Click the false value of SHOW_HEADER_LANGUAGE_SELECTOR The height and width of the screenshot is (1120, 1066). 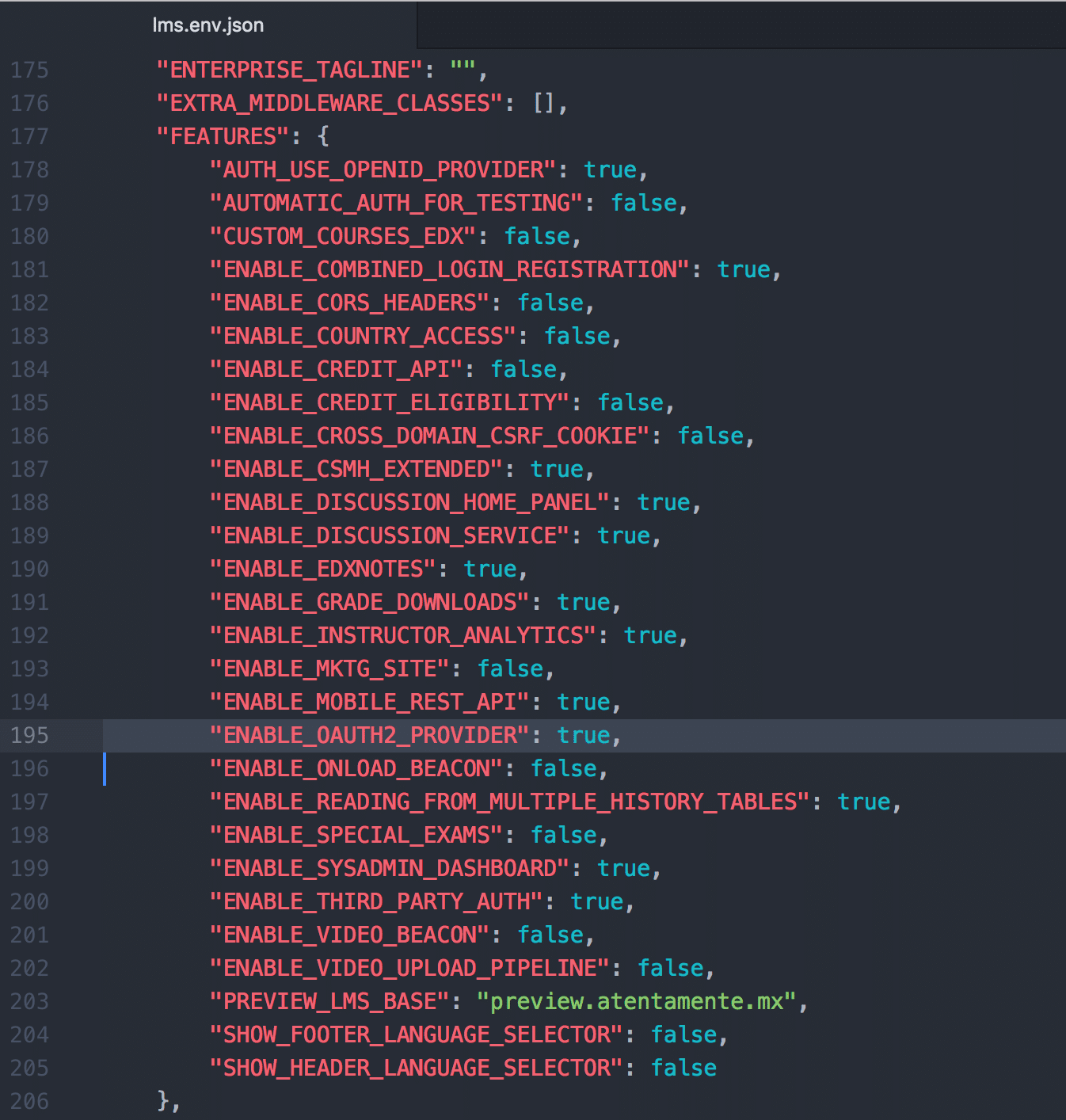tap(683, 1068)
